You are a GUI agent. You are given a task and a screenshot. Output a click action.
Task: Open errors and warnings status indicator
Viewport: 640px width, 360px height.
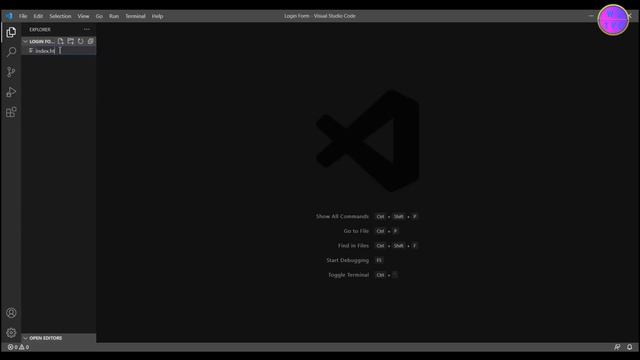[18, 347]
